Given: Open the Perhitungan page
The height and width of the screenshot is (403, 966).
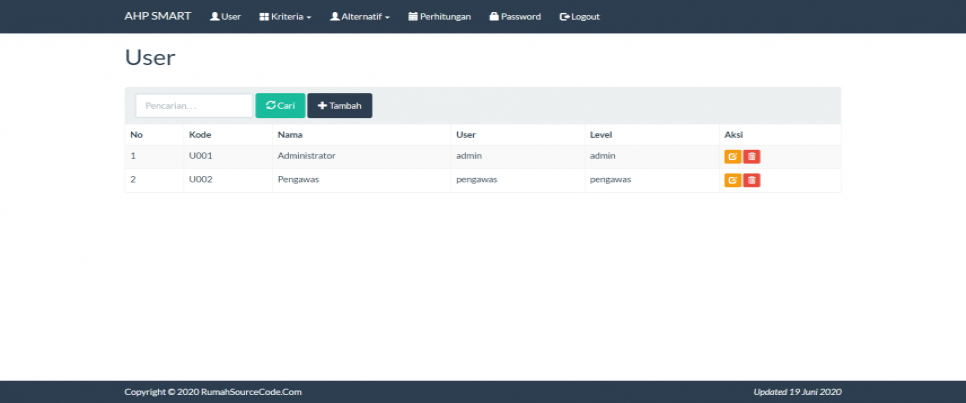Looking at the screenshot, I should coord(440,17).
